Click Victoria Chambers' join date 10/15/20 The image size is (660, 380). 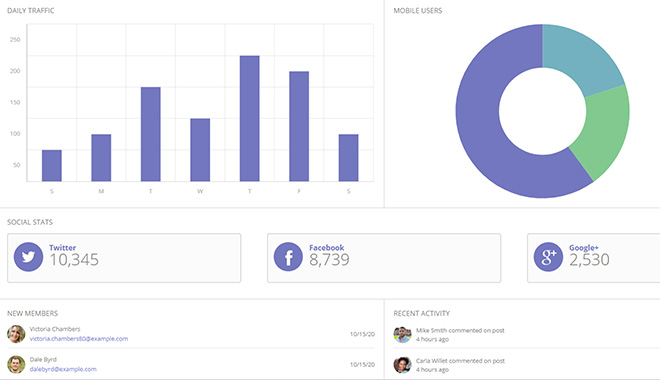362,334
